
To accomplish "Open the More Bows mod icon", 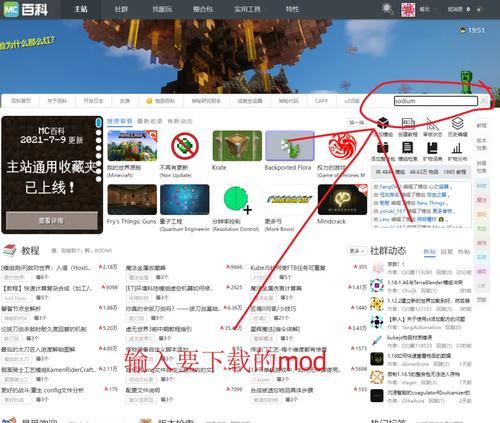I will tap(290, 199).
